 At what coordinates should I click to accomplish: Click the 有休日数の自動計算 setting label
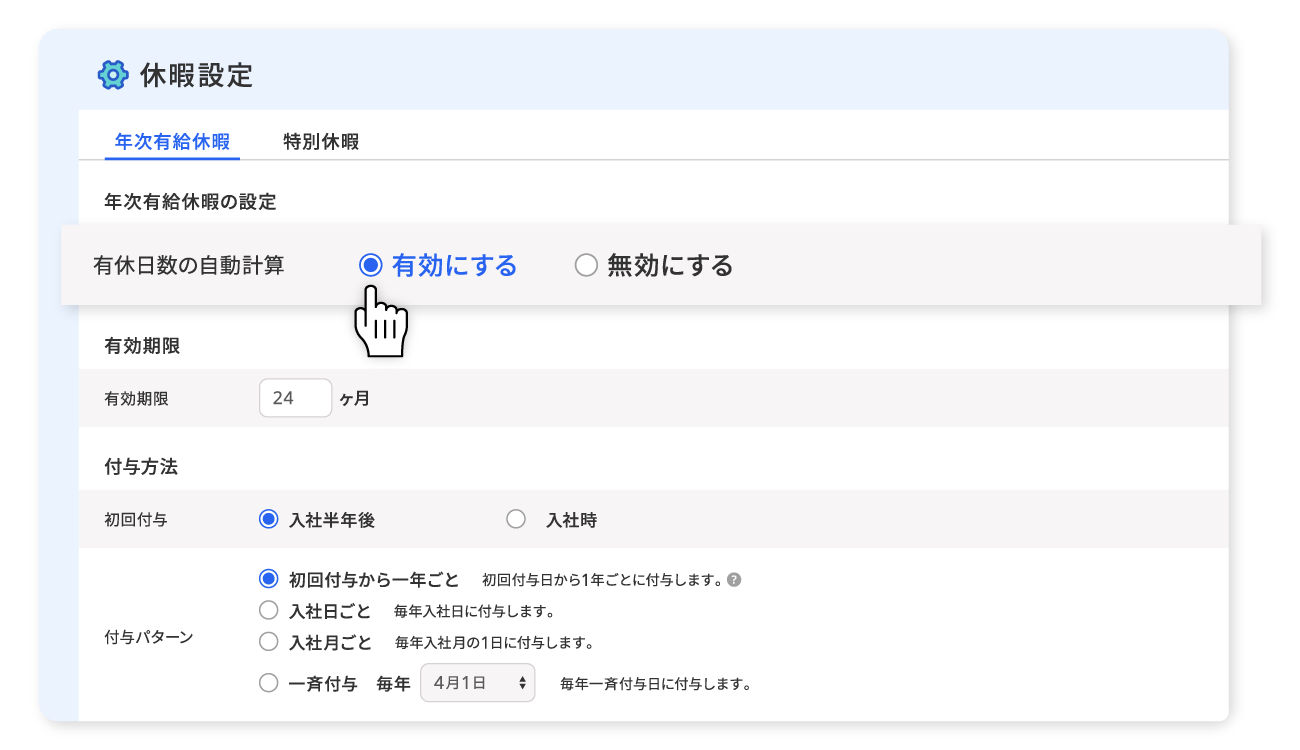point(187,265)
